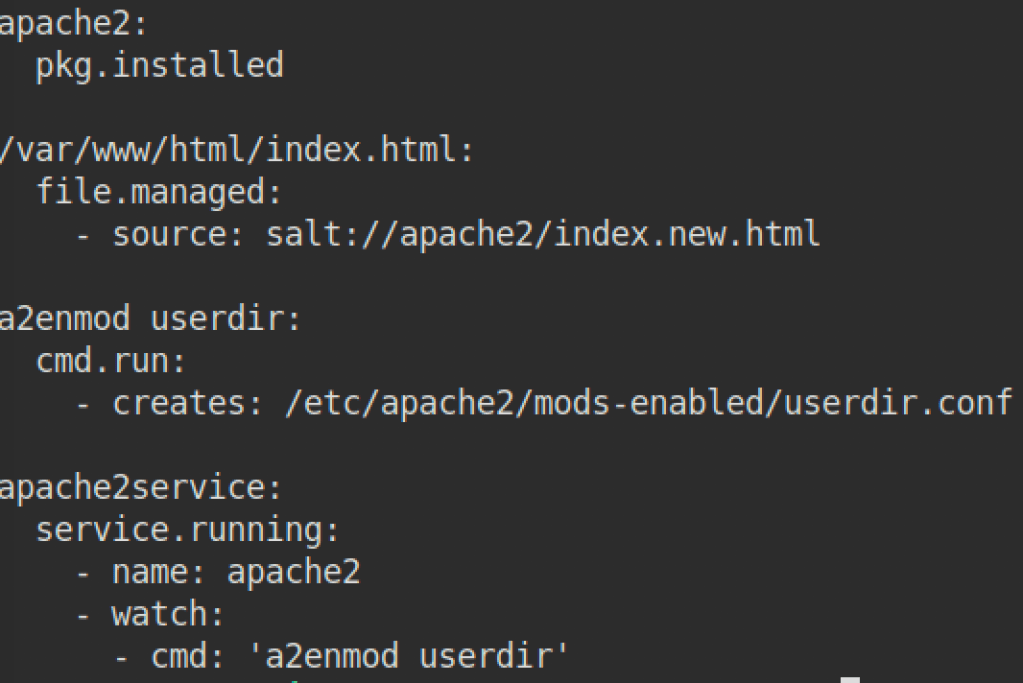
Task: Place cursor on the "cmd.run:" line
Action: [112, 362]
